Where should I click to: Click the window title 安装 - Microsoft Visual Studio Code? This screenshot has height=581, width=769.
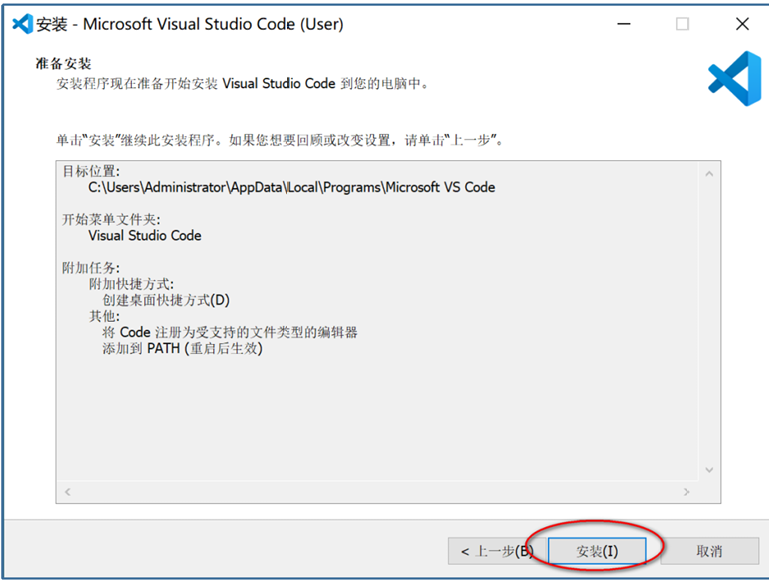[x=189, y=24]
